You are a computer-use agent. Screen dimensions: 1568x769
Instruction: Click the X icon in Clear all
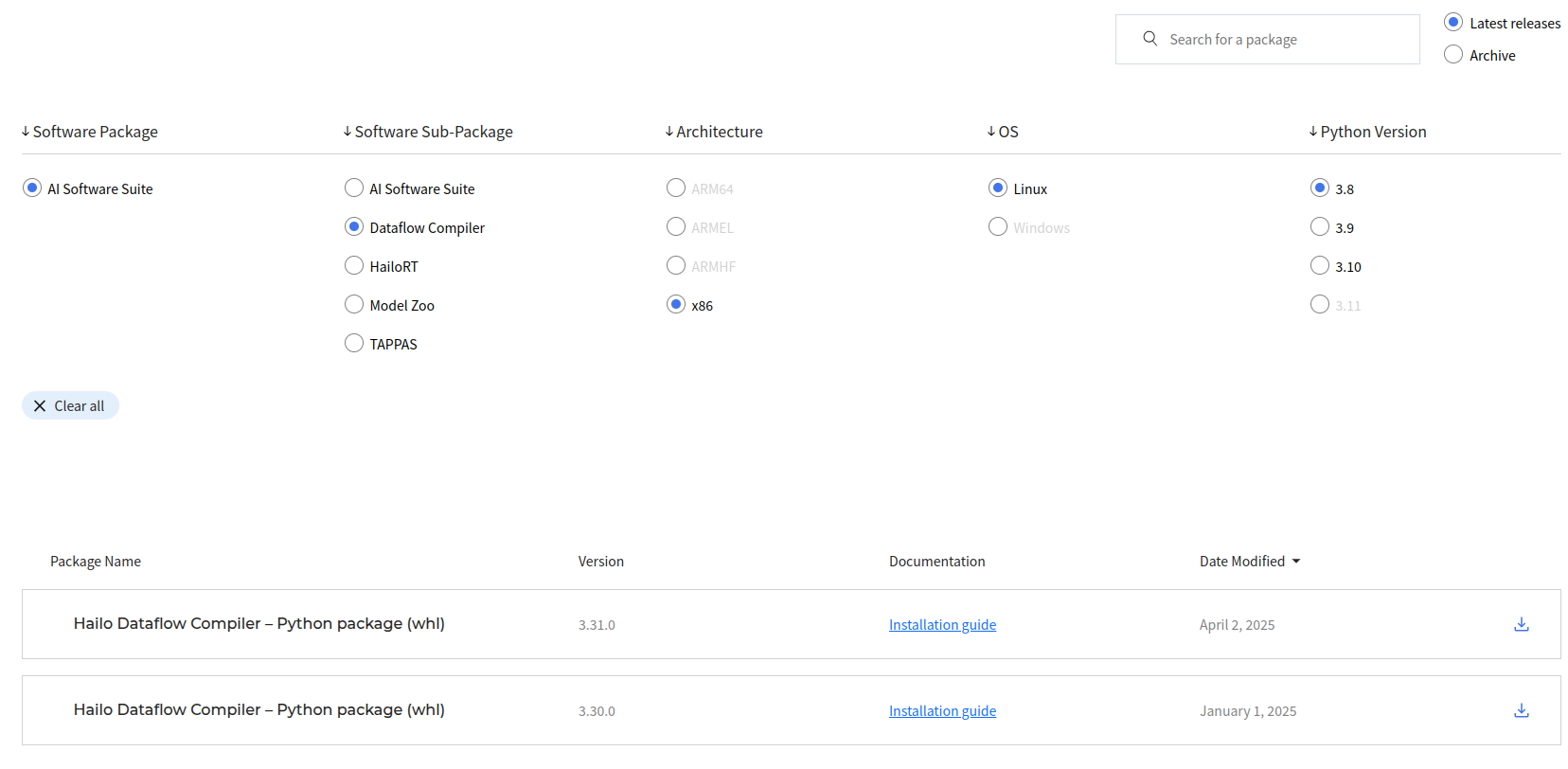click(40, 406)
